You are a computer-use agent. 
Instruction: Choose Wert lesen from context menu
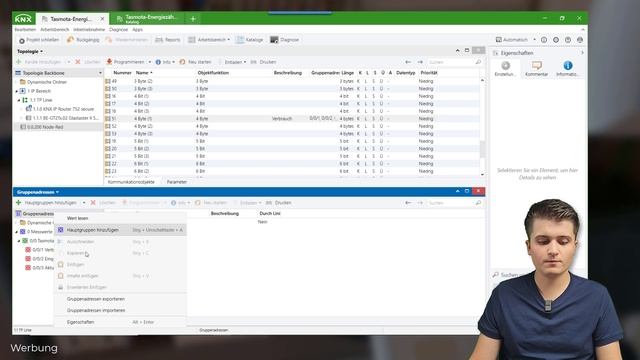[x=78, y=218]
